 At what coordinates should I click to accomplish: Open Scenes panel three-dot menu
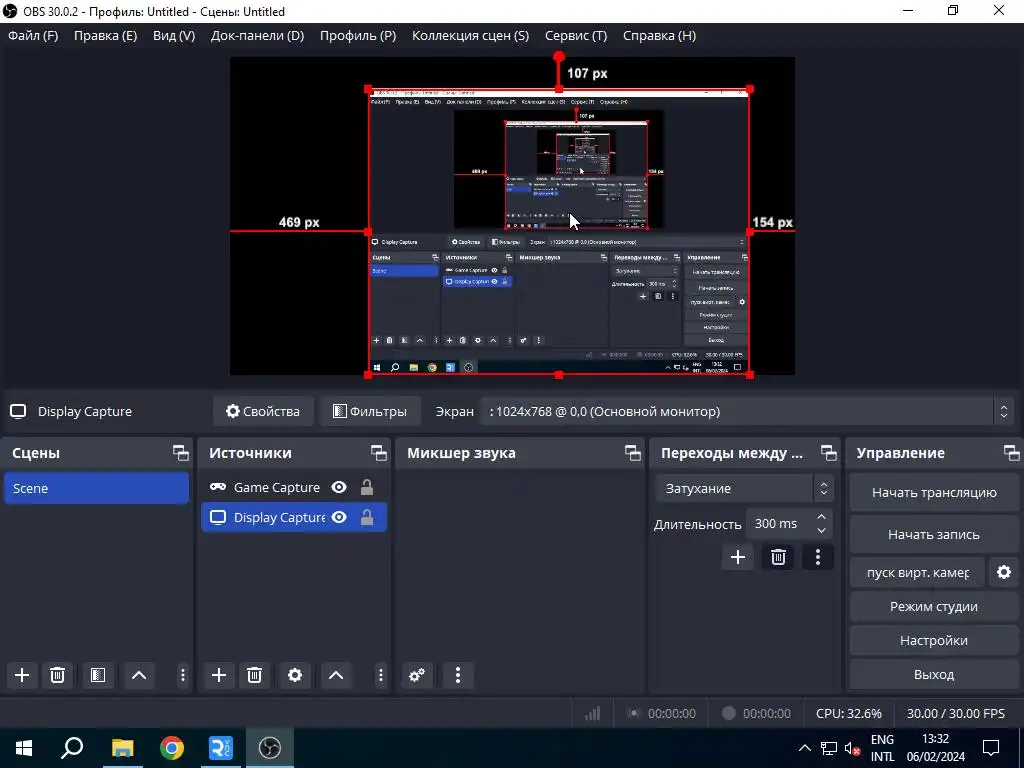click(182, 675)
